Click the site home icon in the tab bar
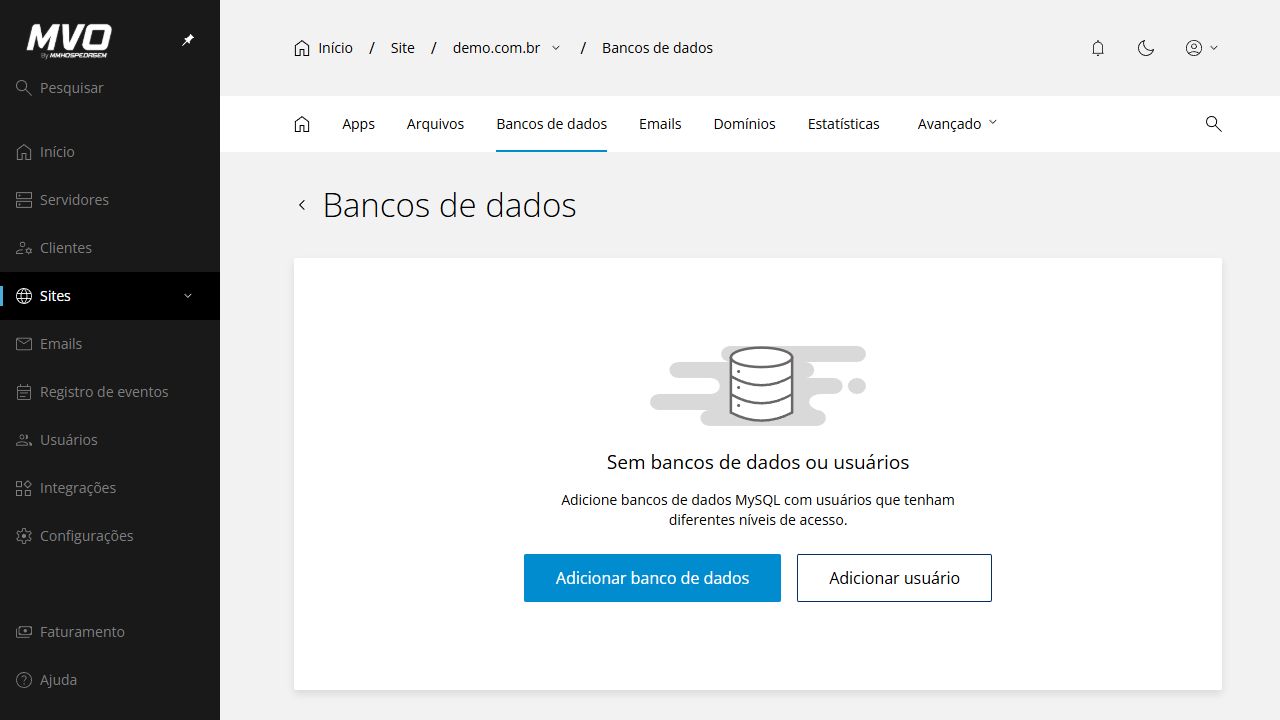Screen dimensions: 1280x720 pos(302,124)
